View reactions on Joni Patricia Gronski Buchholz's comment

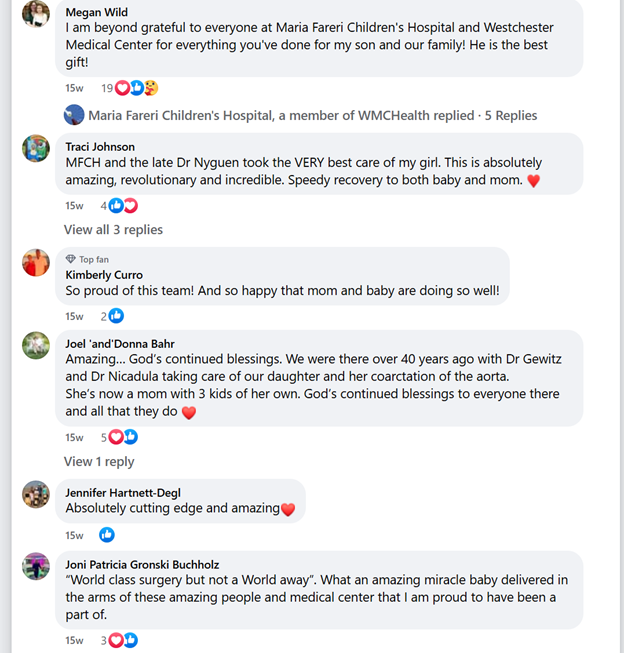(123, 640)
